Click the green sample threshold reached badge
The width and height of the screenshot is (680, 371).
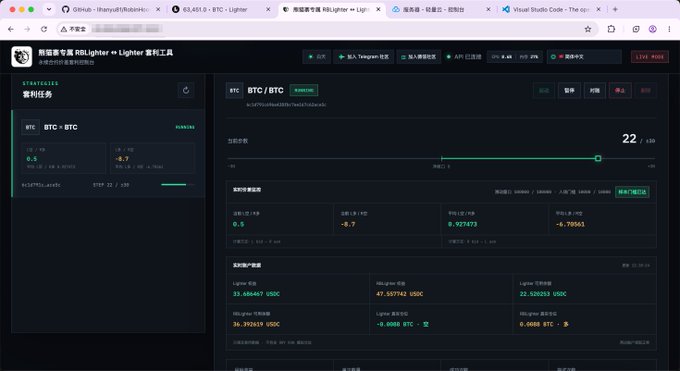pos(632,192)
